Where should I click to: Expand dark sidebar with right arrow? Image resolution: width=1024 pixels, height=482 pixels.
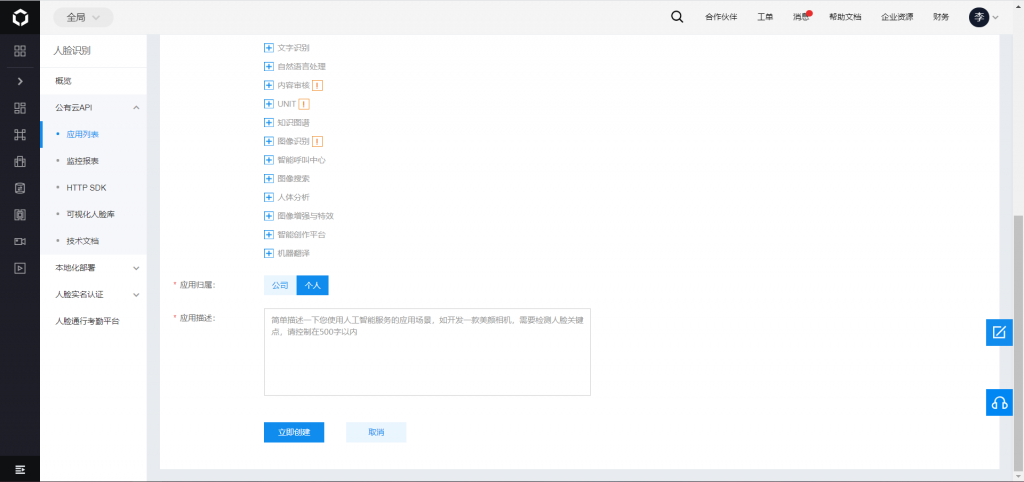point(20,81)
